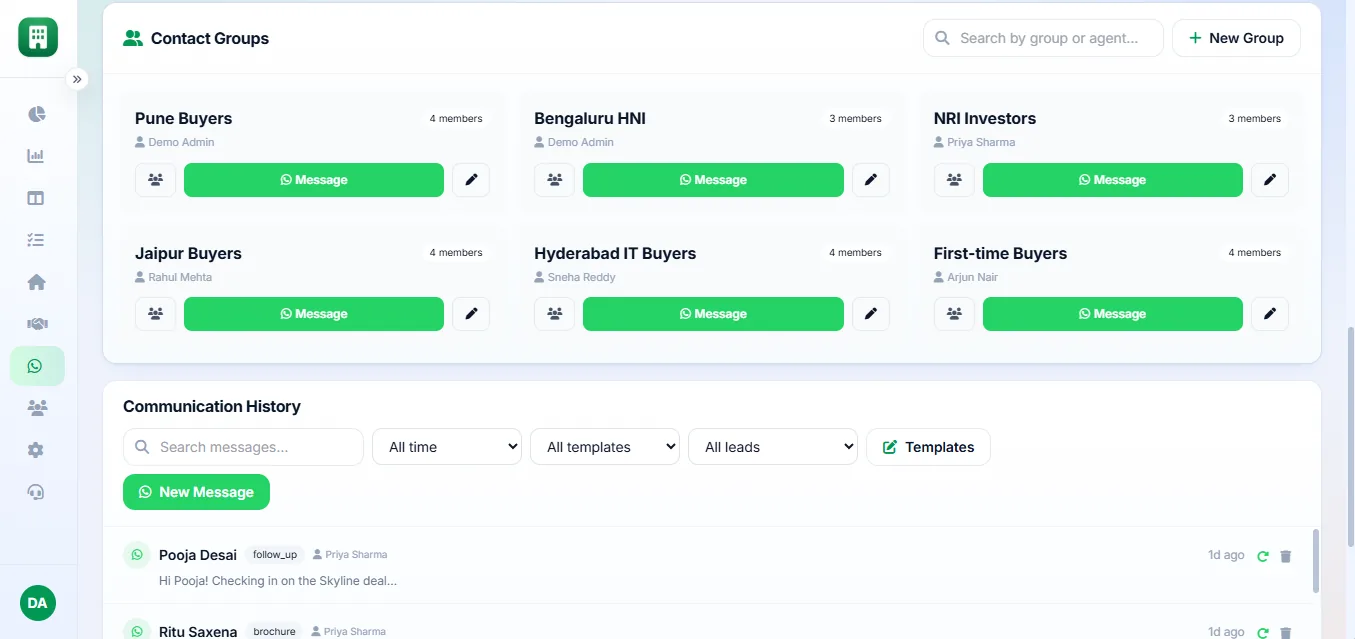Start a New Message

coord(196,492)
